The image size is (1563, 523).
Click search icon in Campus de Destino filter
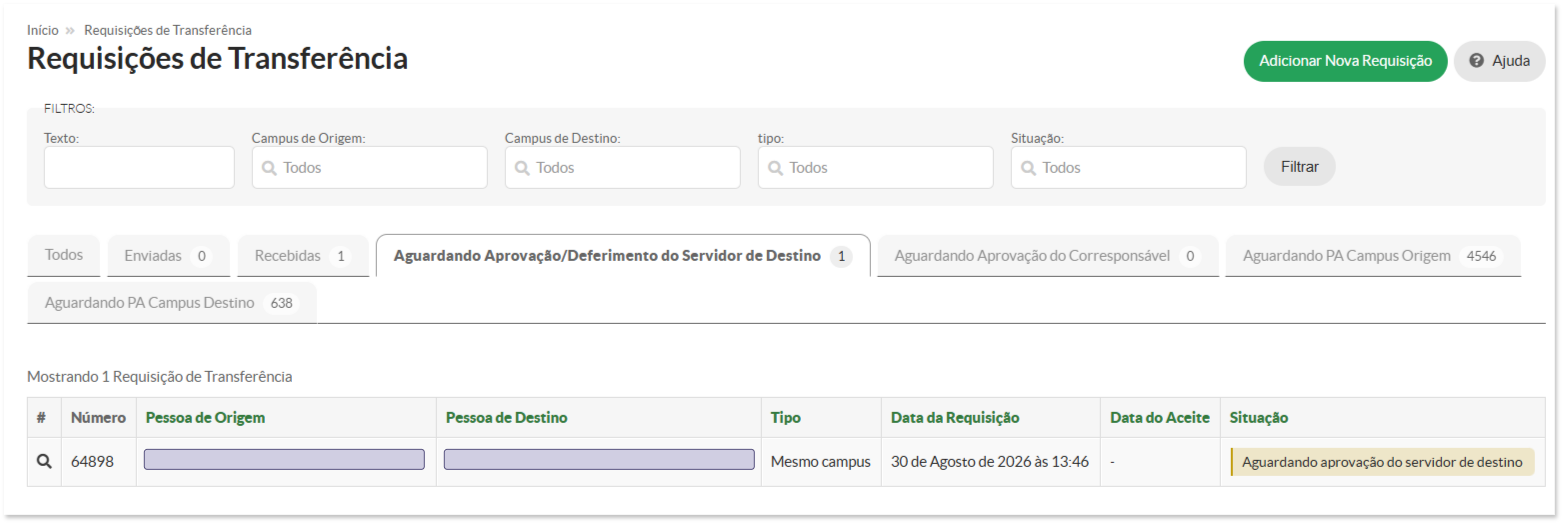[x=522, y=168]
